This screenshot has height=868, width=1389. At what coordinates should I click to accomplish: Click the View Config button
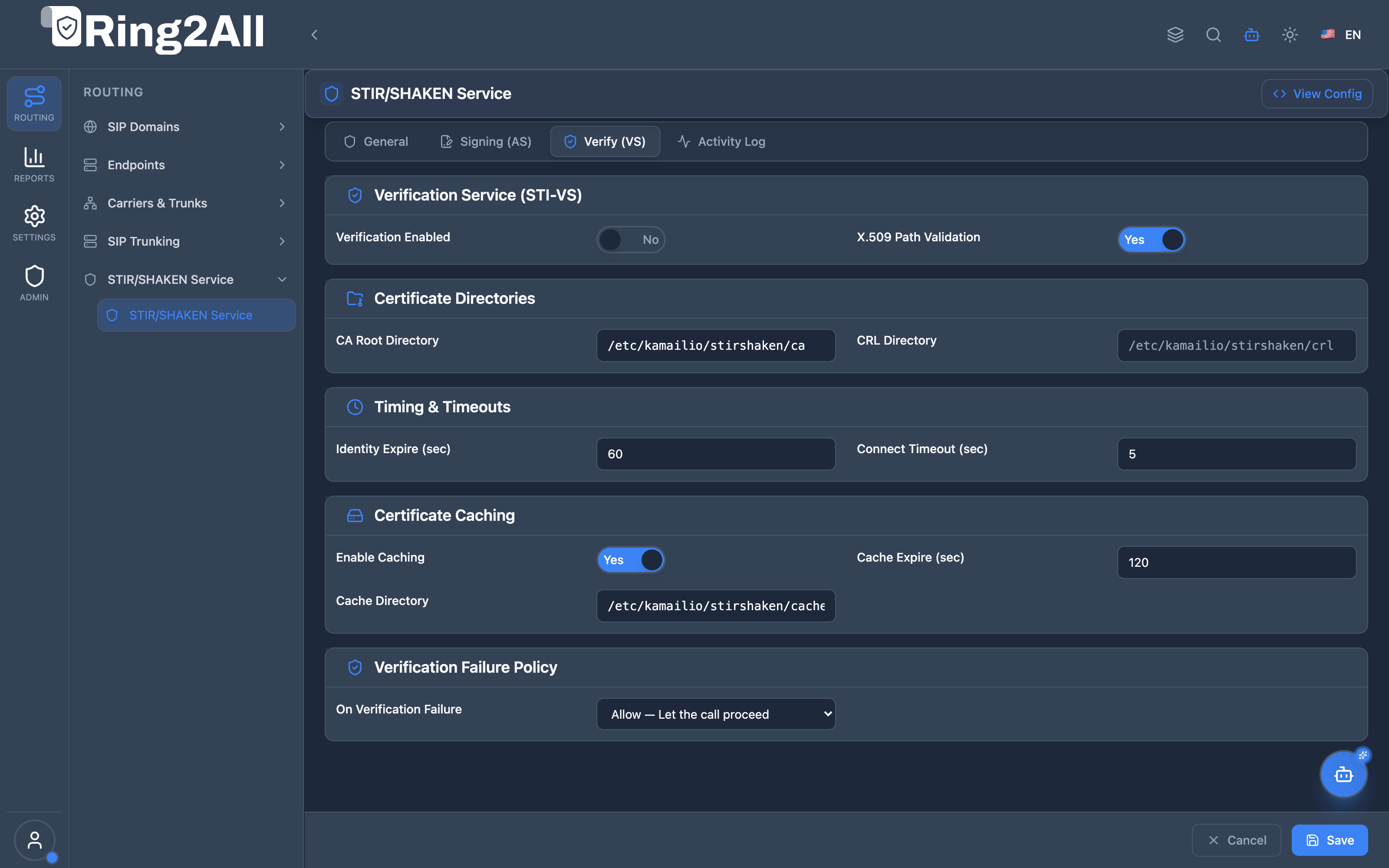[1317, 94]
